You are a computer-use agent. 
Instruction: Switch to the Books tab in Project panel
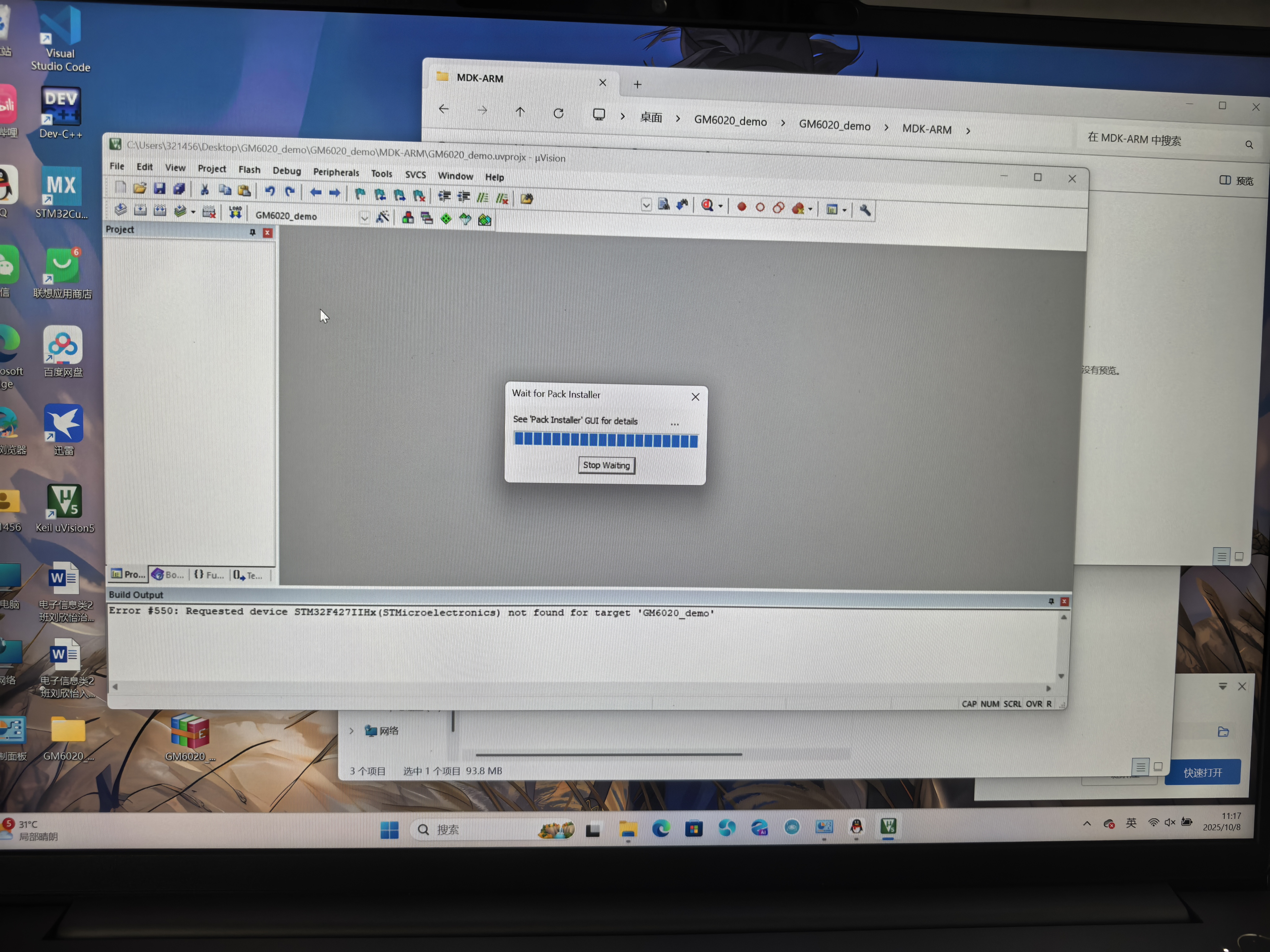point(168,575)
